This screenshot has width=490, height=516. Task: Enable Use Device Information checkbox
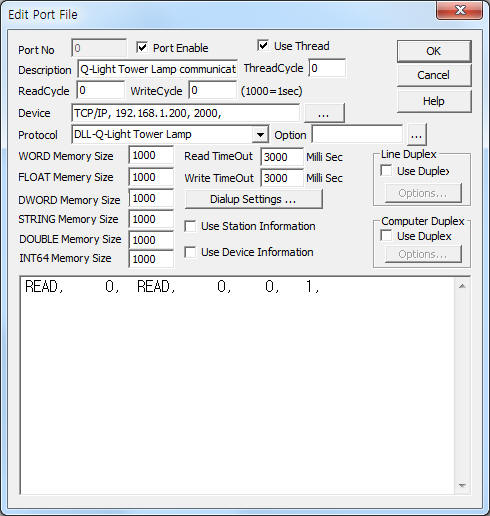[x=190, y=252]
